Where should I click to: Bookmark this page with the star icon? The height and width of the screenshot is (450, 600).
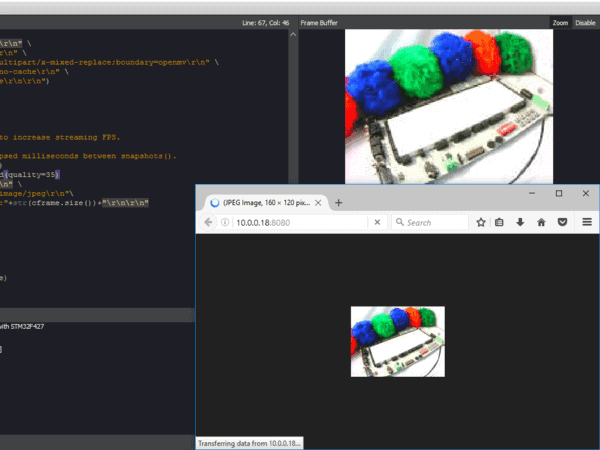point(481,222)
